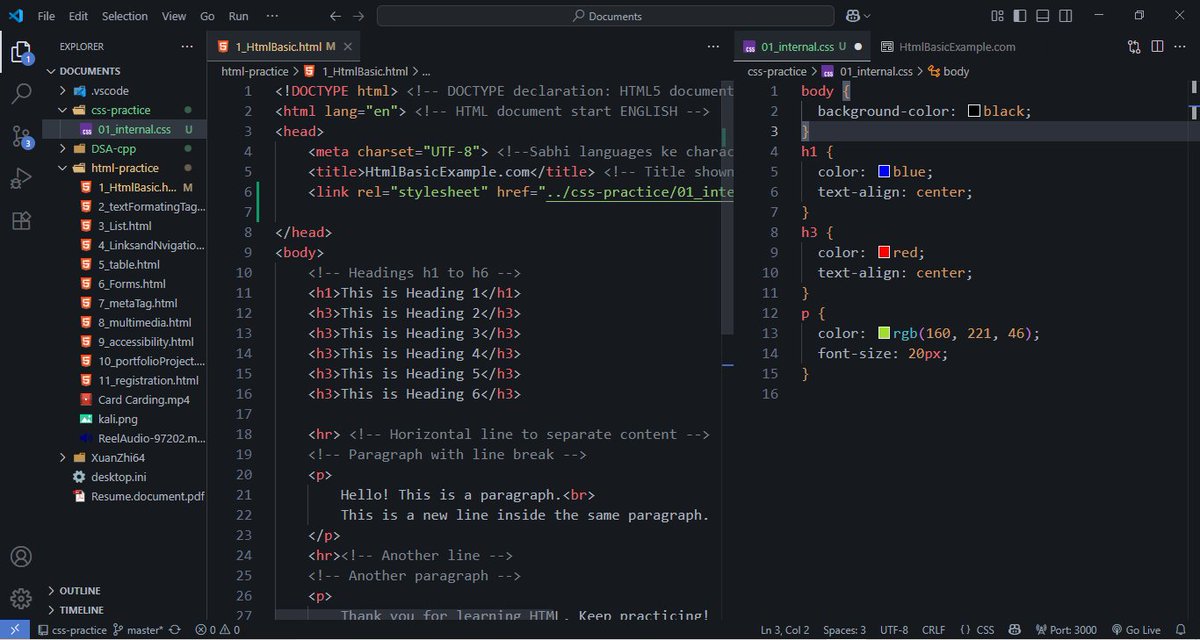The image size is (1200, 640).
Task: Open the Explorer view in activity bar
Action: pos(21,52)
